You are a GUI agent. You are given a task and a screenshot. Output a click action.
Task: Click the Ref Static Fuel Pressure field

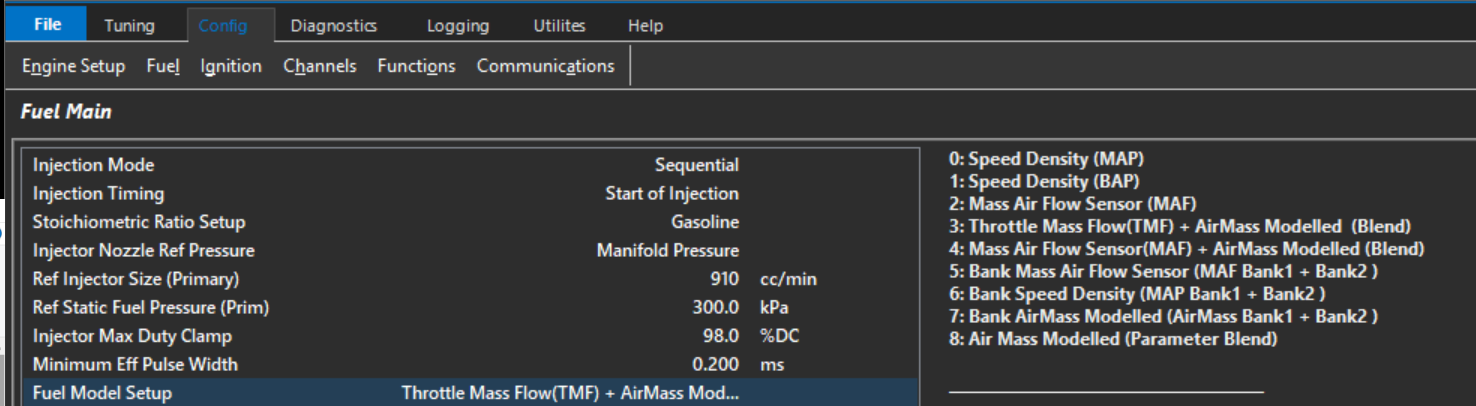coord(715,307)
